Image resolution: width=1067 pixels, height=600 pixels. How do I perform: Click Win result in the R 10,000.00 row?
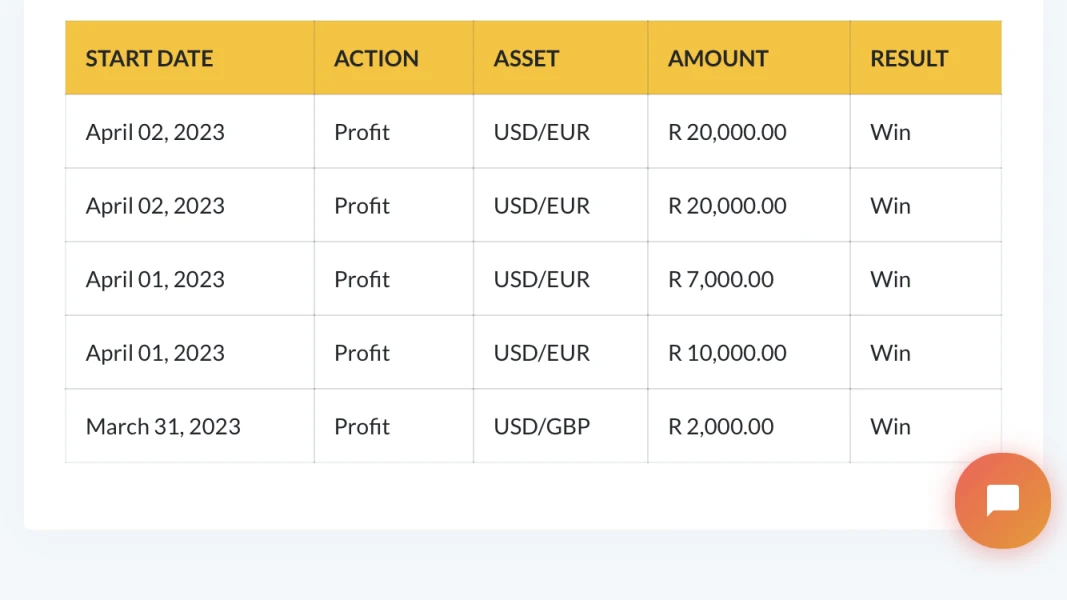[890, 353]
